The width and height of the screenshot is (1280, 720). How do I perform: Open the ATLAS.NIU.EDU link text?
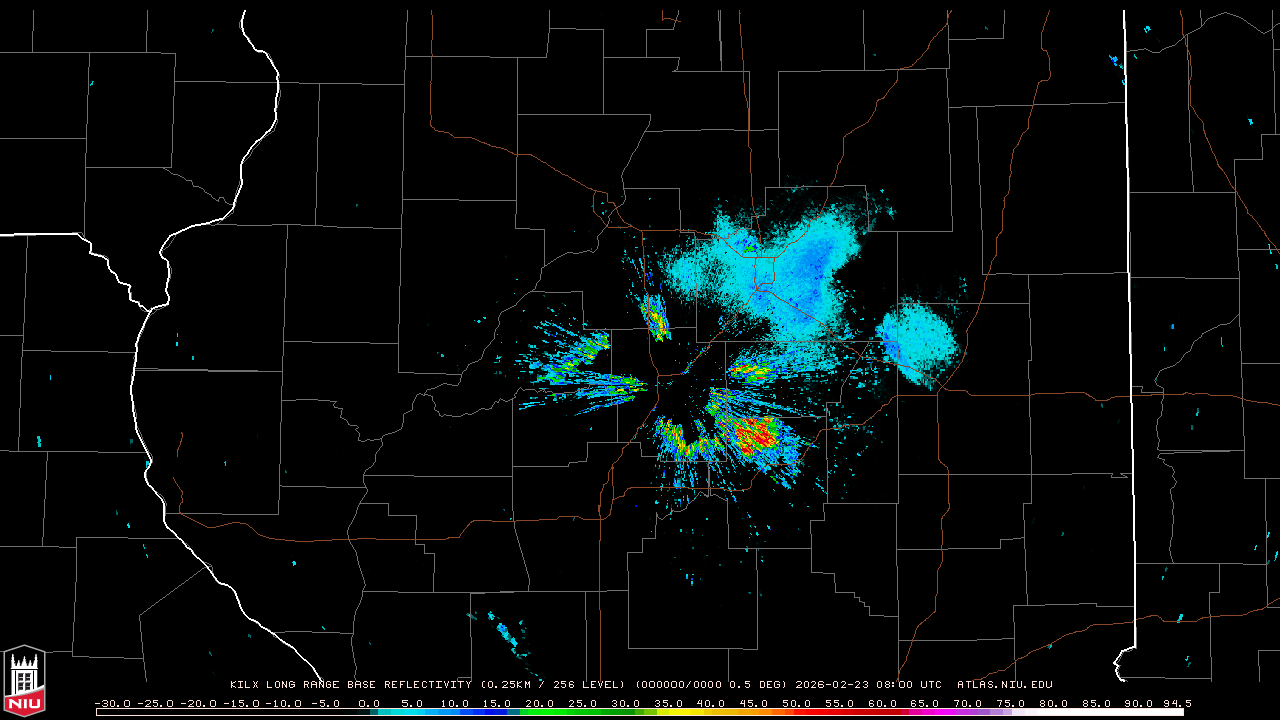coord(1004,685)
